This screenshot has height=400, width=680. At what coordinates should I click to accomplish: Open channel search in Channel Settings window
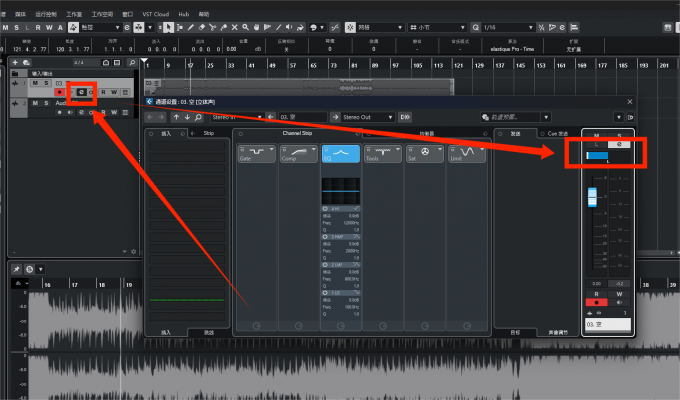point(198,117)
